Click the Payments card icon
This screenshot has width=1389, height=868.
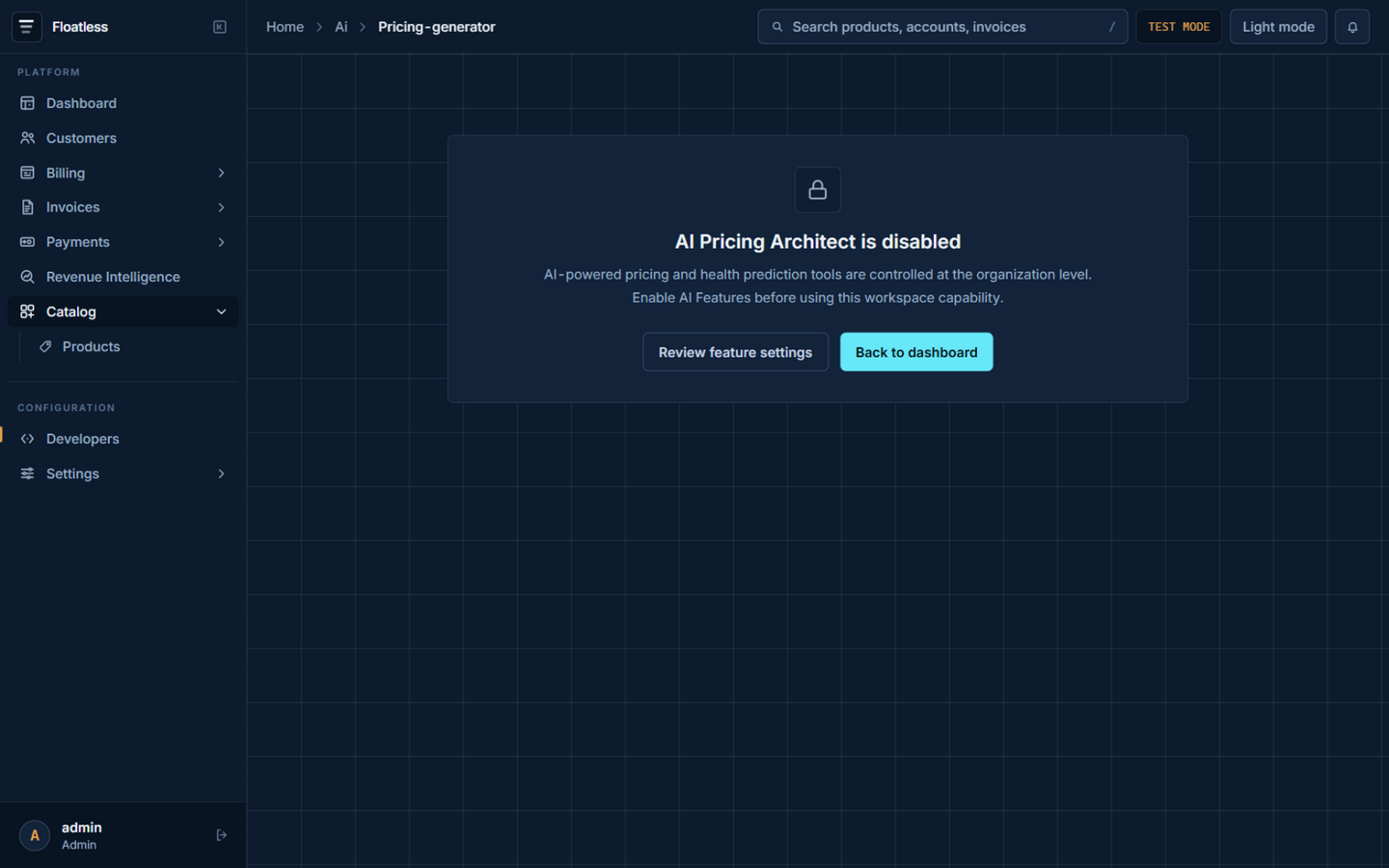[x=27, y=242]
